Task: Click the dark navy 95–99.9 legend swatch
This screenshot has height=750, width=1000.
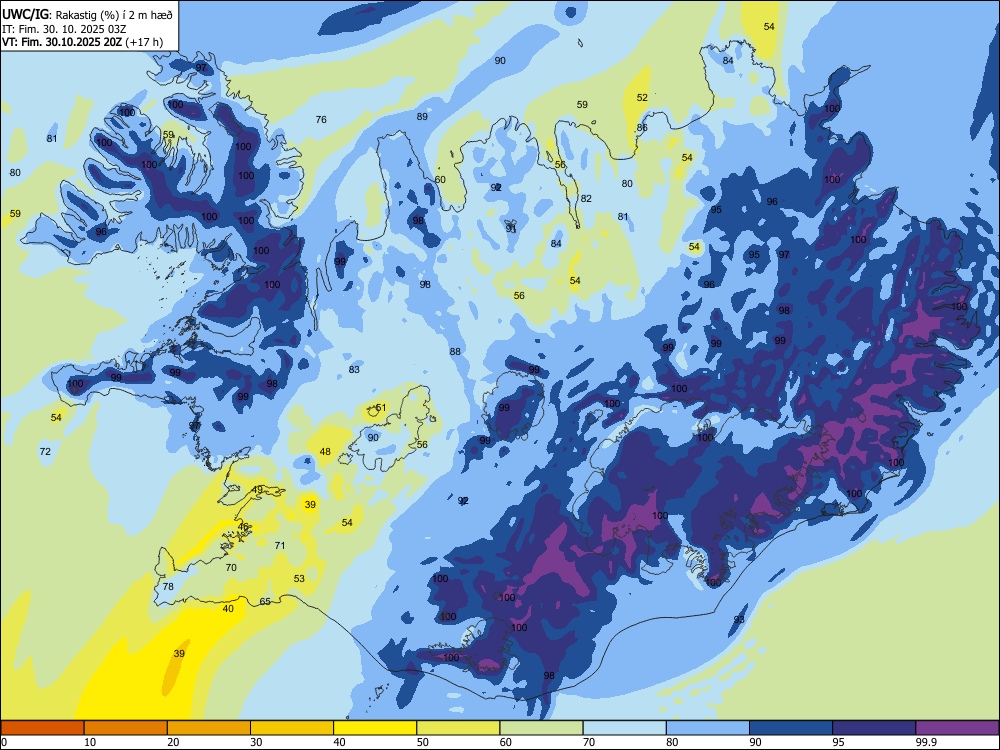Action: 874,728
